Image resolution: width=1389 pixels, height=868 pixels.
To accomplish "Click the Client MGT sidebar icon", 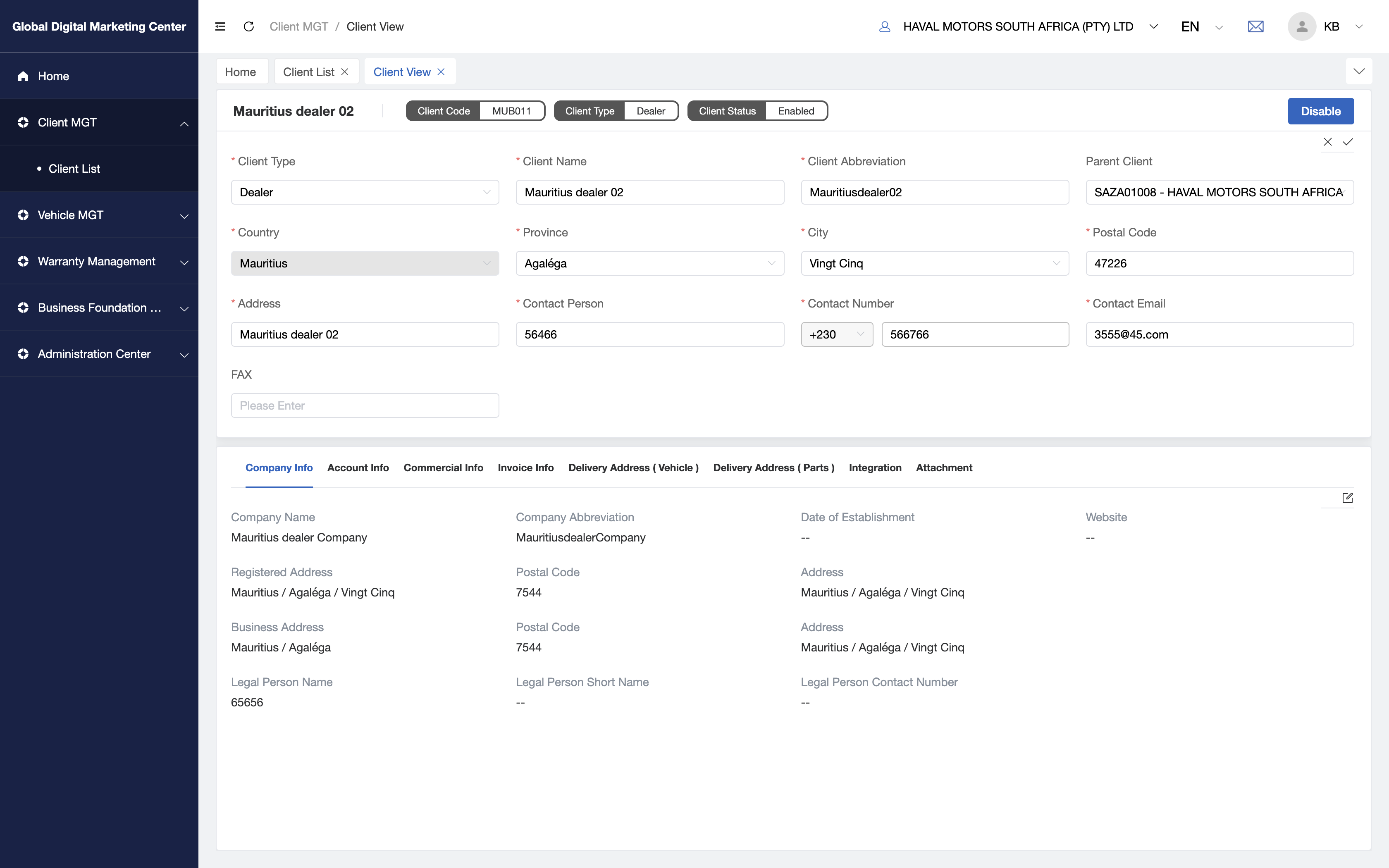I will [x=23, y=122].
